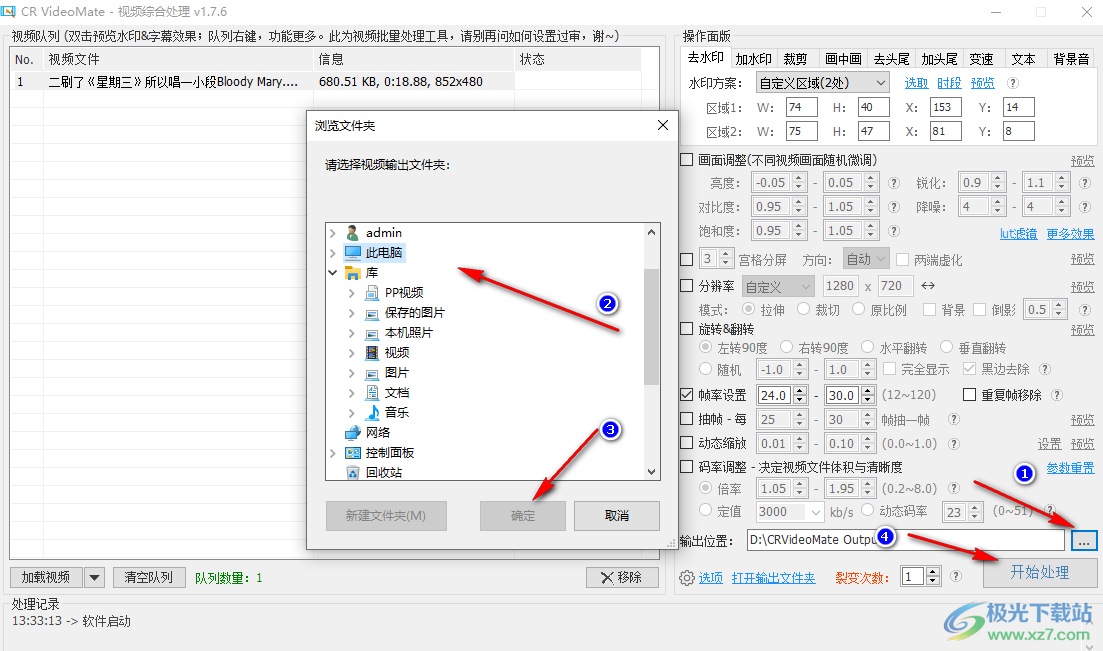Click the 图片 library icon

(372, 372)
